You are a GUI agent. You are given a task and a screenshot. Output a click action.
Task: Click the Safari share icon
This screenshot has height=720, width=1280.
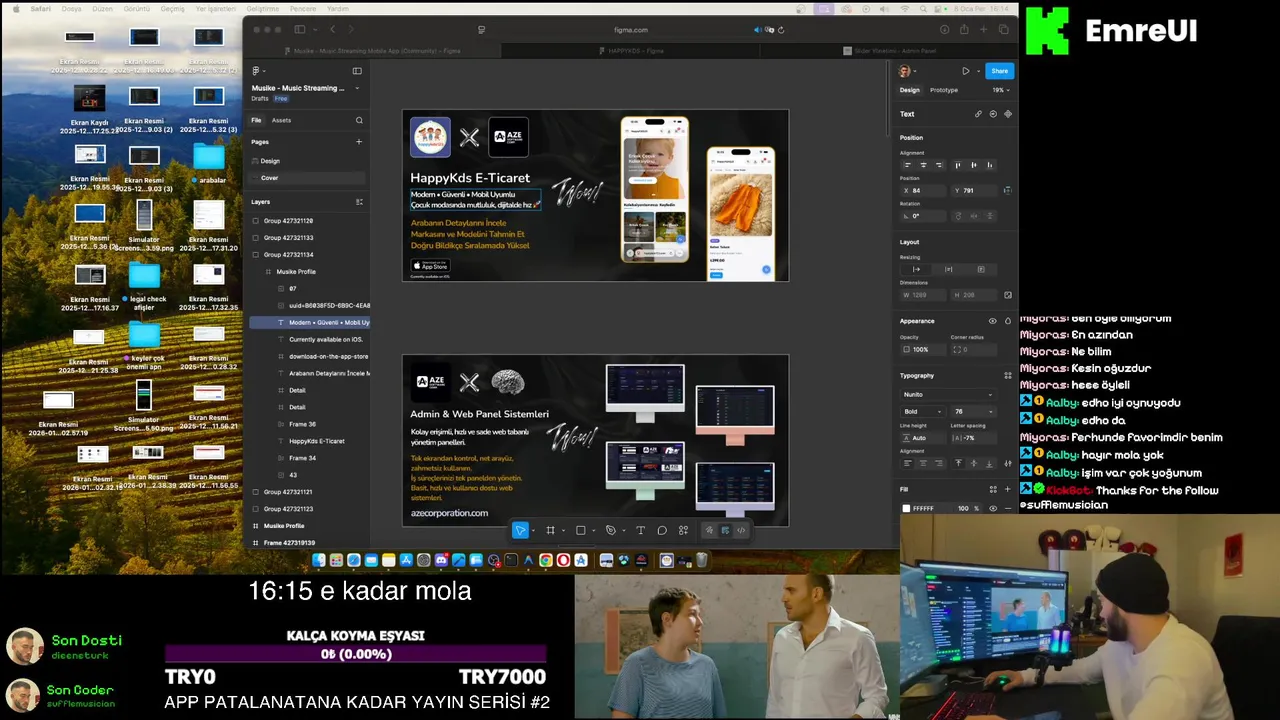click(x=964, y=30)
